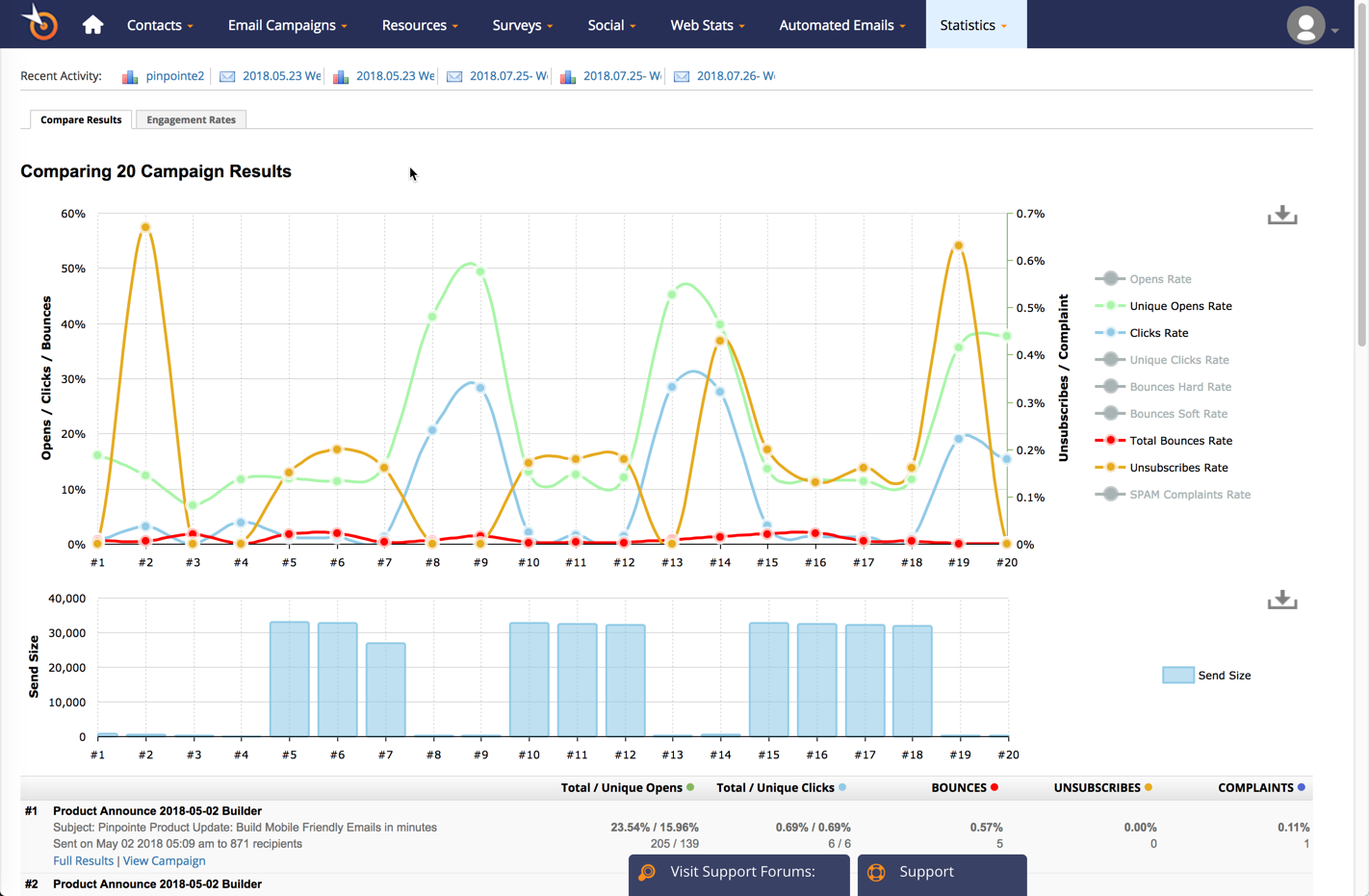
Task: Click View Campaign link for #1
Action: [164, 860]
